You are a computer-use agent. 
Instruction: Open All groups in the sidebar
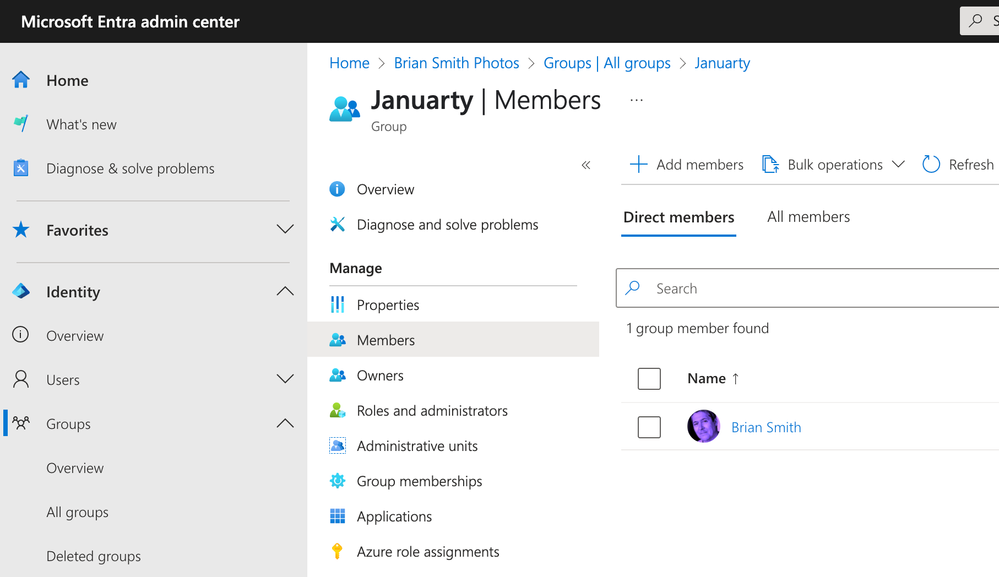[77, 512]
